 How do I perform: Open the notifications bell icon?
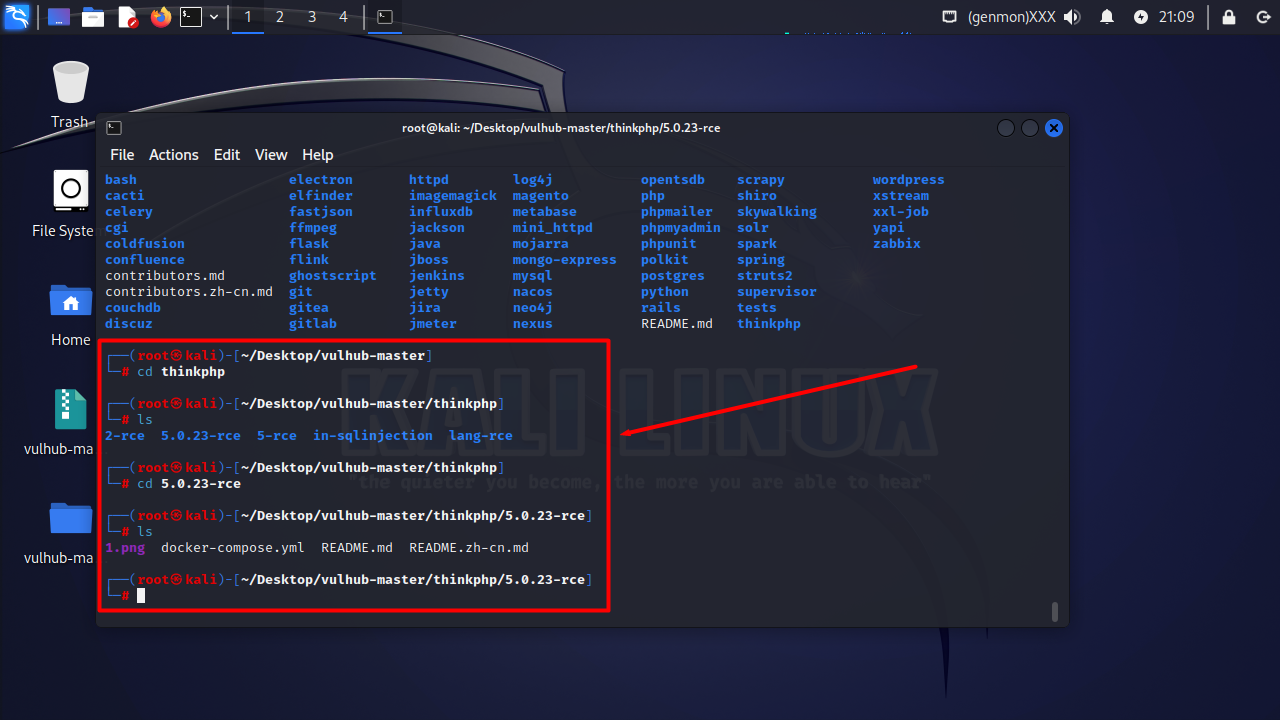point(1107,17)
